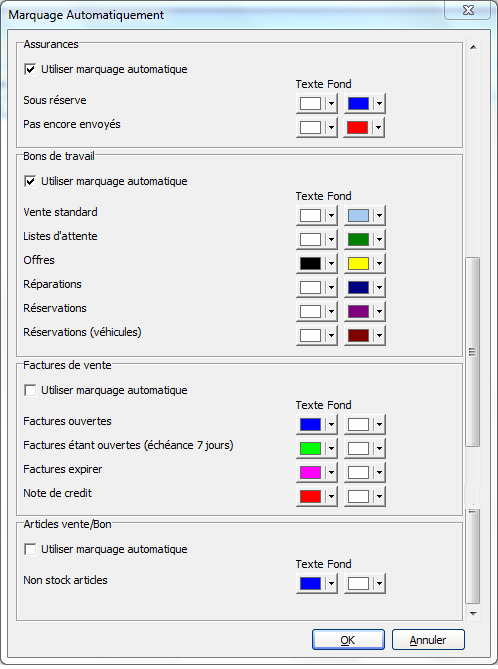Click the scrollbar down arrow
The height and width of the screenshot is (669, 498).
tap(473, 614)
